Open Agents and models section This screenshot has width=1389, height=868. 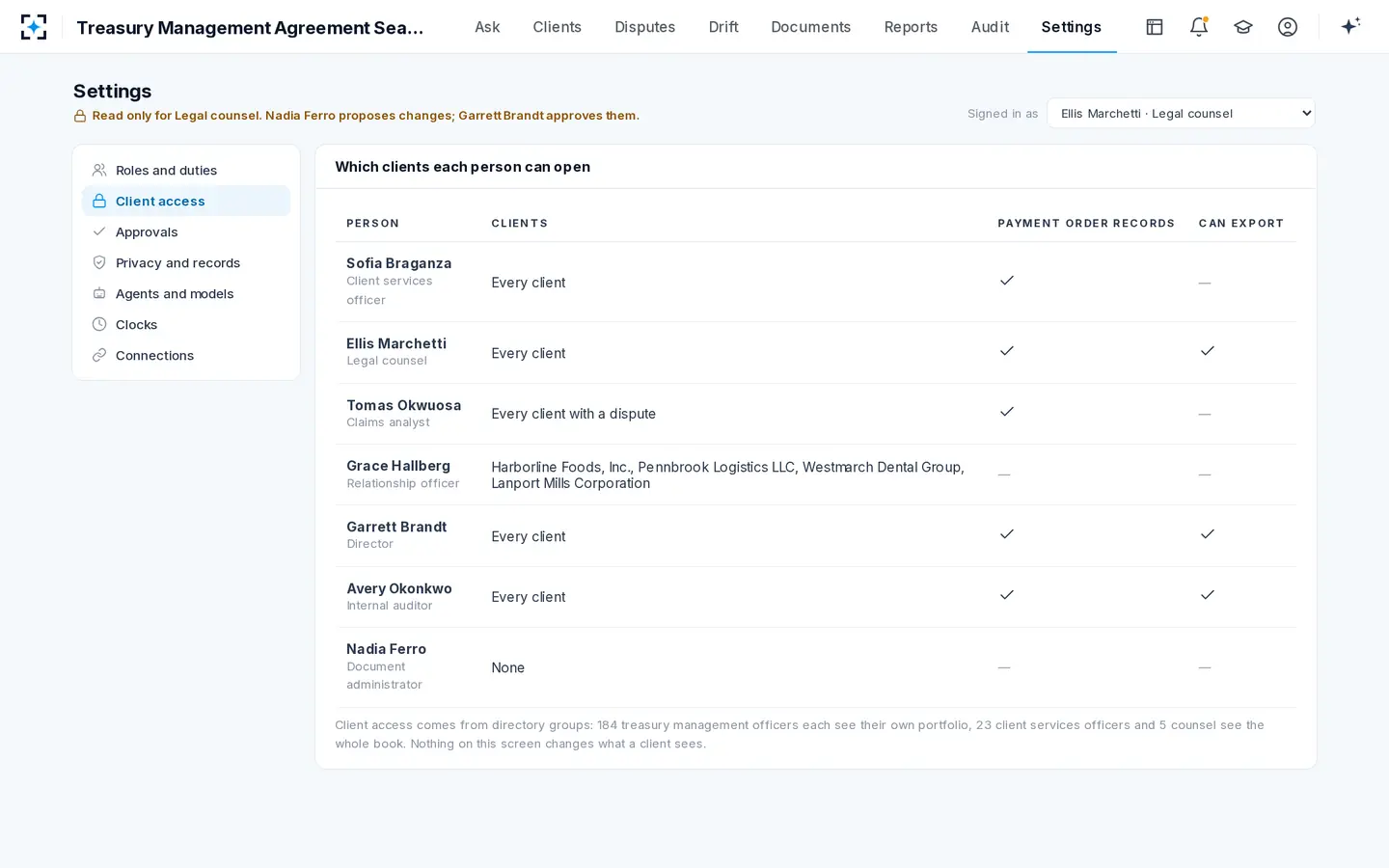pos(186,293)
